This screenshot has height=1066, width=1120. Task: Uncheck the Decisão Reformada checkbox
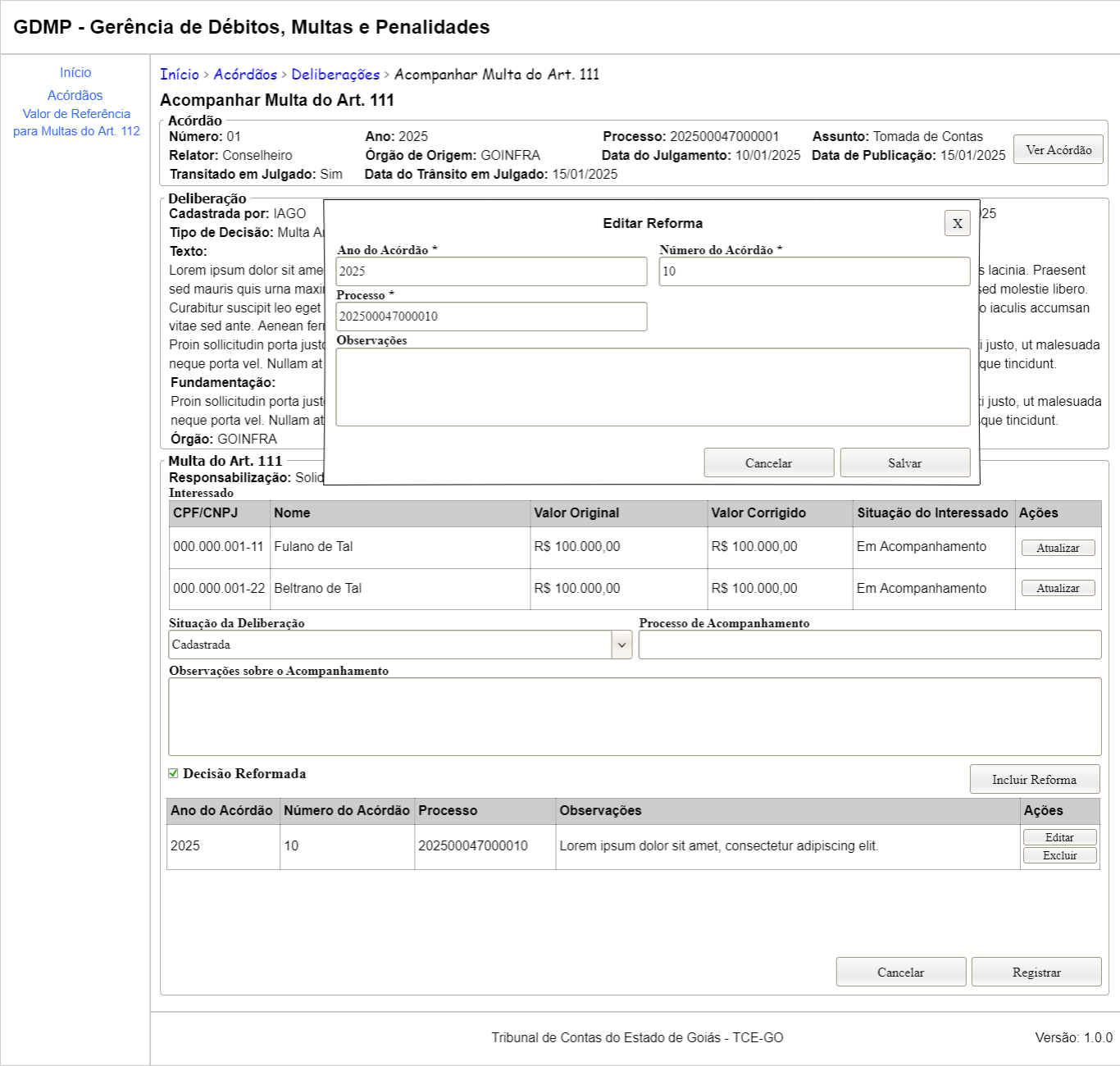tap(174, 773)
